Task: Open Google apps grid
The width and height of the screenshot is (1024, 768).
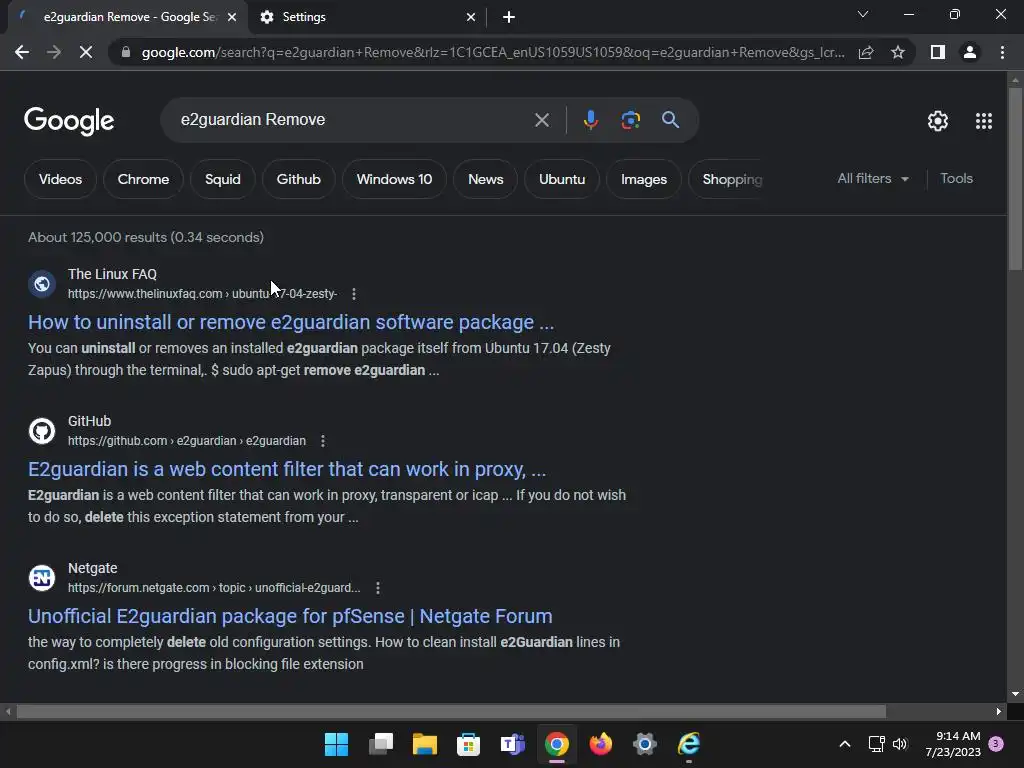Action: (984, 121)
